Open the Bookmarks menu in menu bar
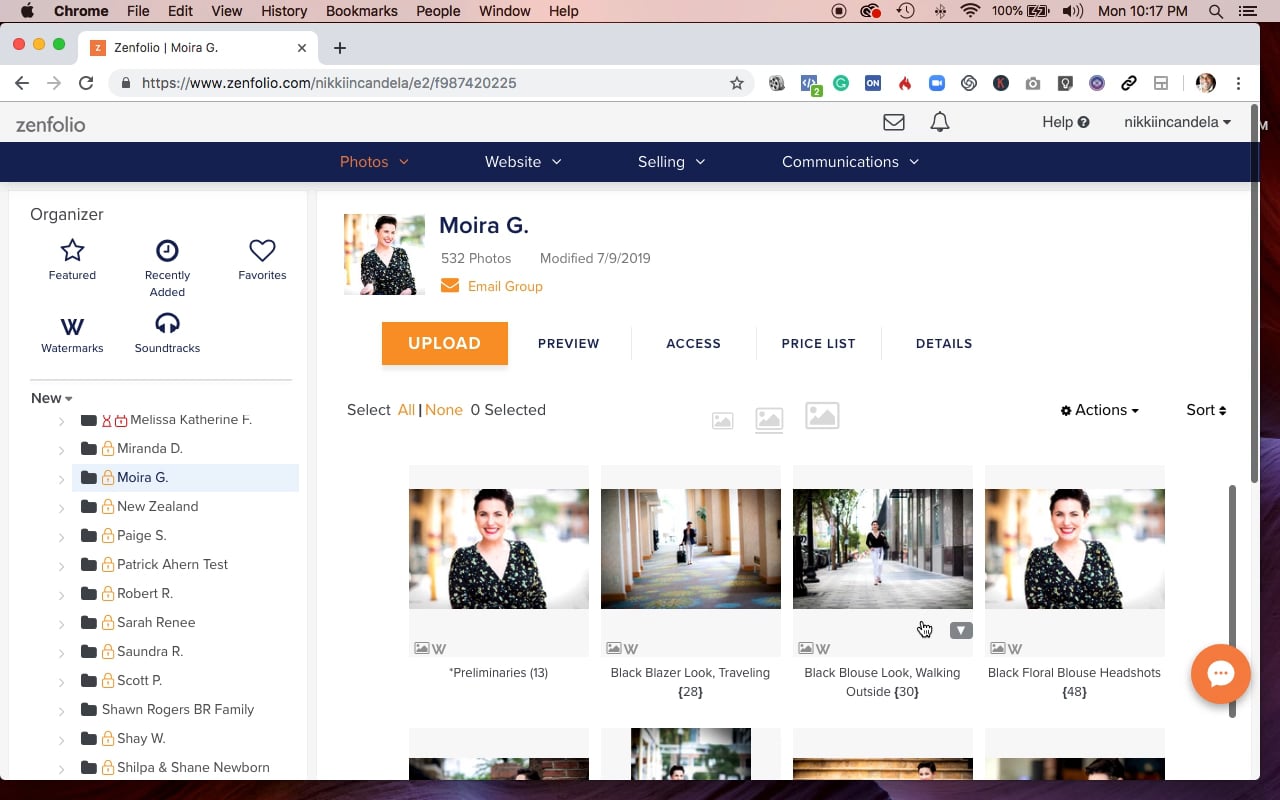The image size is (1280, 800). coord(362,11)
